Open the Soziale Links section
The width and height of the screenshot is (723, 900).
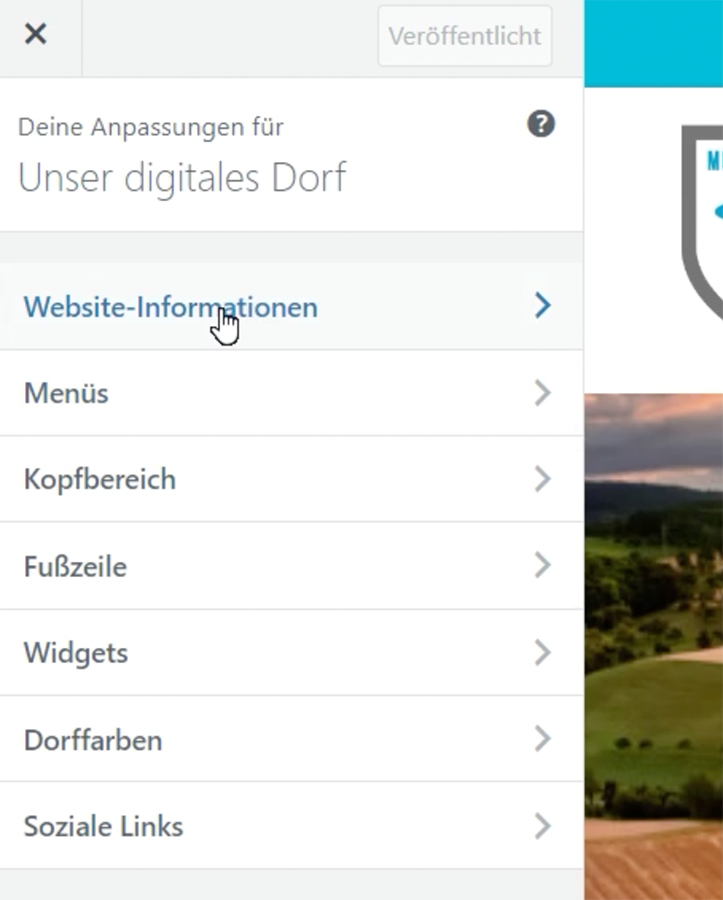(103, 827)
